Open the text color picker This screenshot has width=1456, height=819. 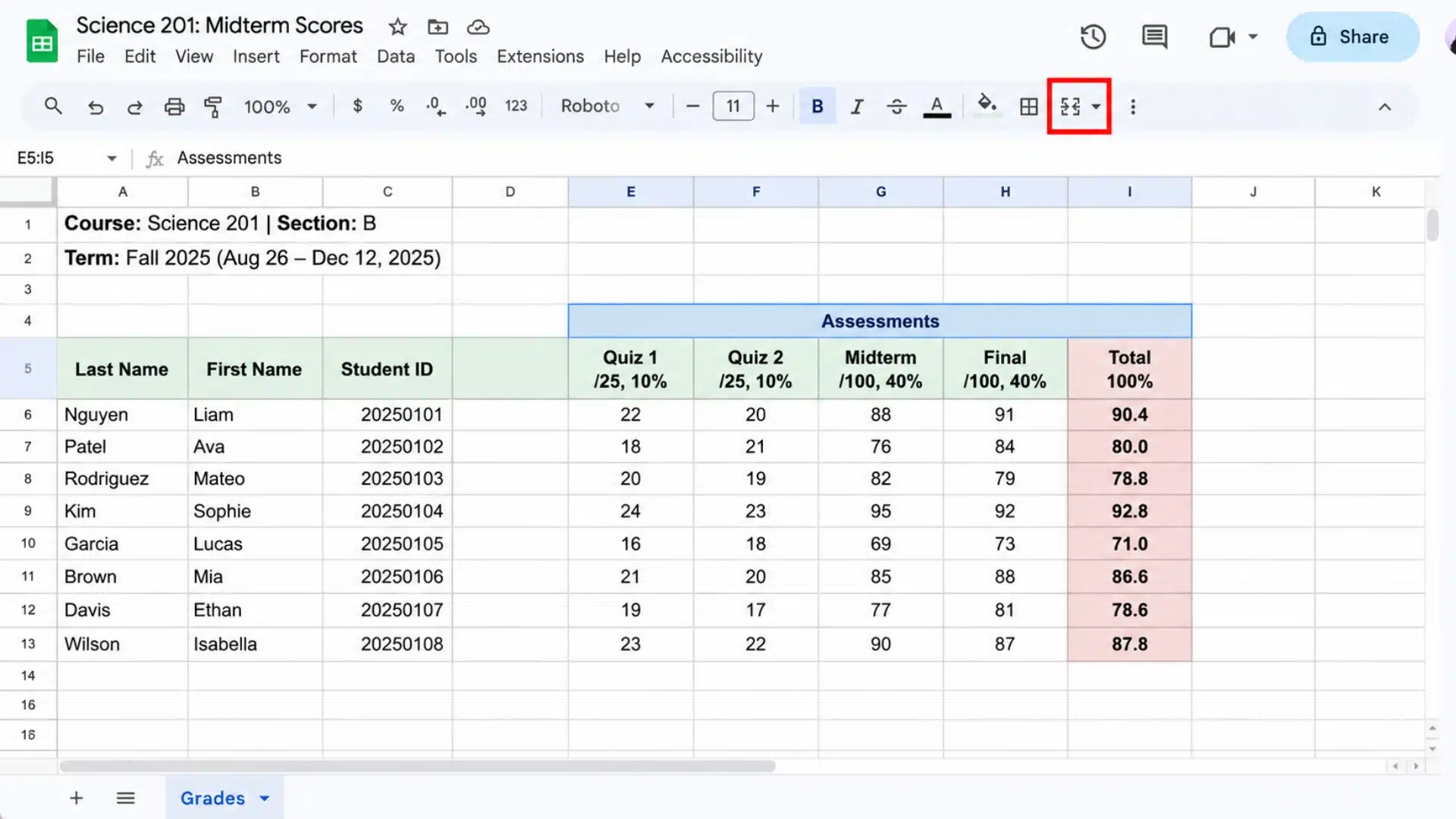937,107
